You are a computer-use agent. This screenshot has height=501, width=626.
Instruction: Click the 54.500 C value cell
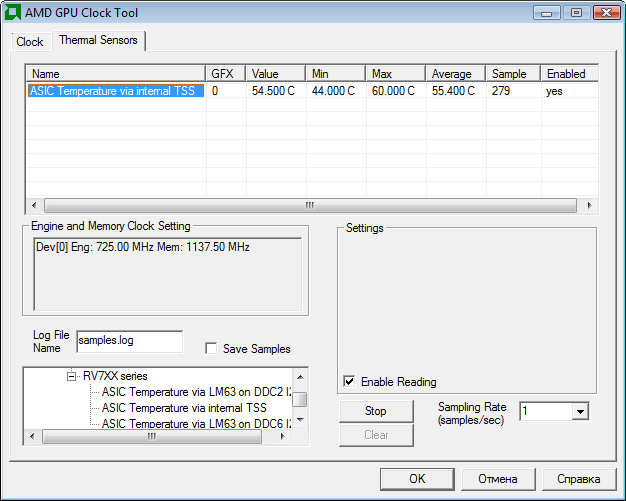(273, 91)
